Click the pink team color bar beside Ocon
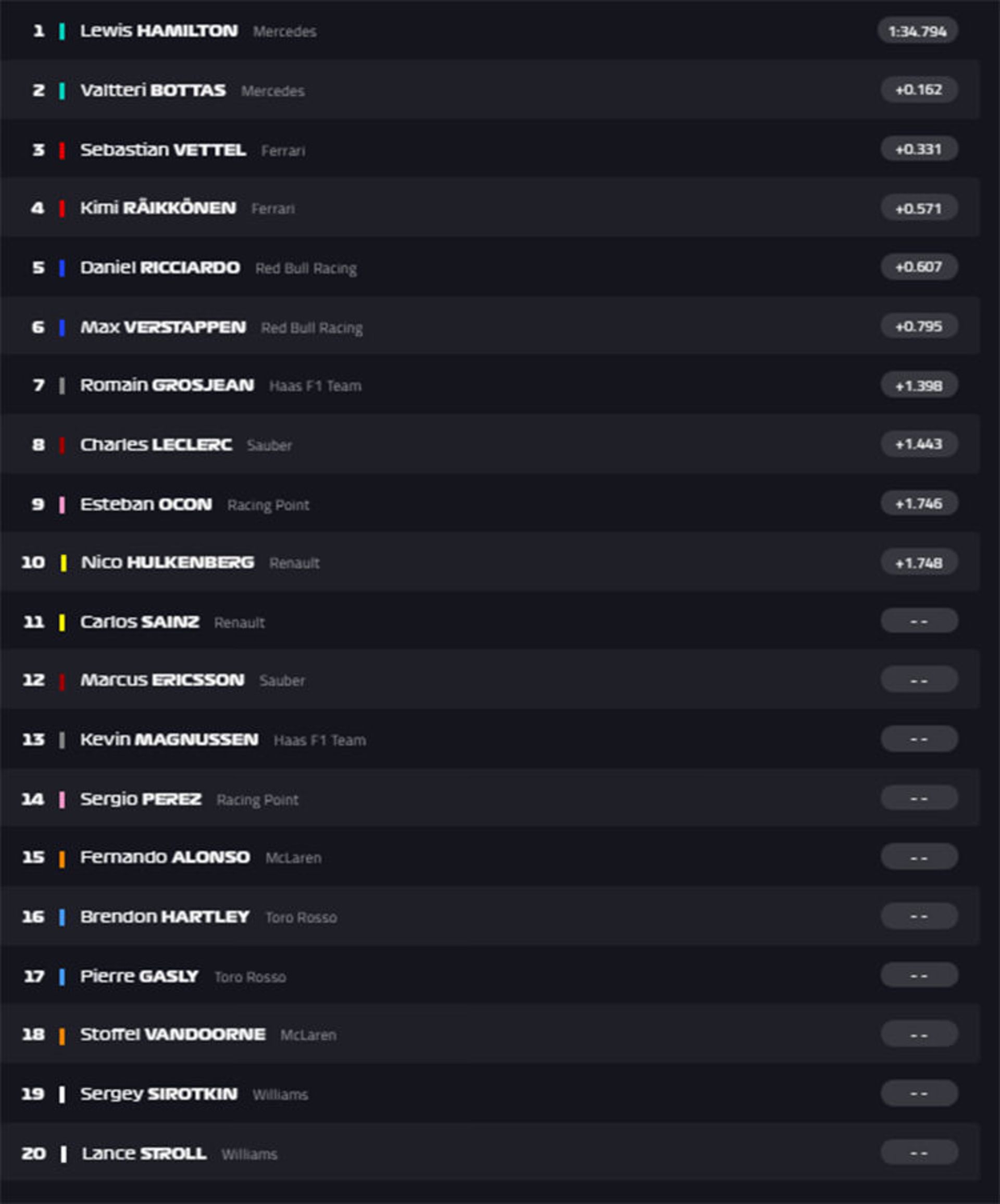Viewport: 1000px width, 1204px height. (x=62, y=505)
